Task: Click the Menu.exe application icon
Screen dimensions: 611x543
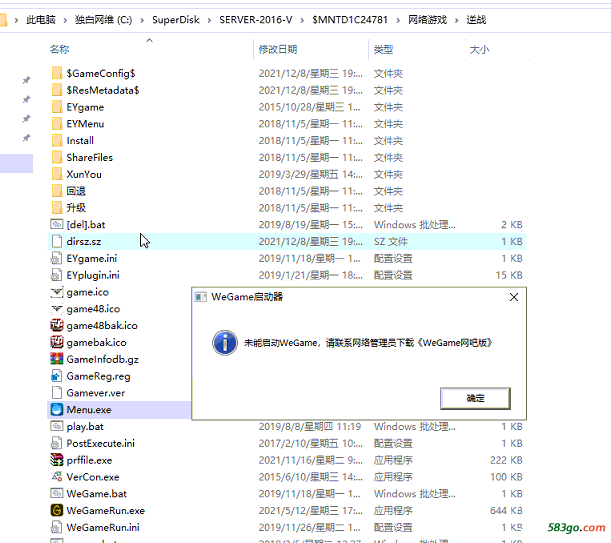Action: click(x=57, y=410)
